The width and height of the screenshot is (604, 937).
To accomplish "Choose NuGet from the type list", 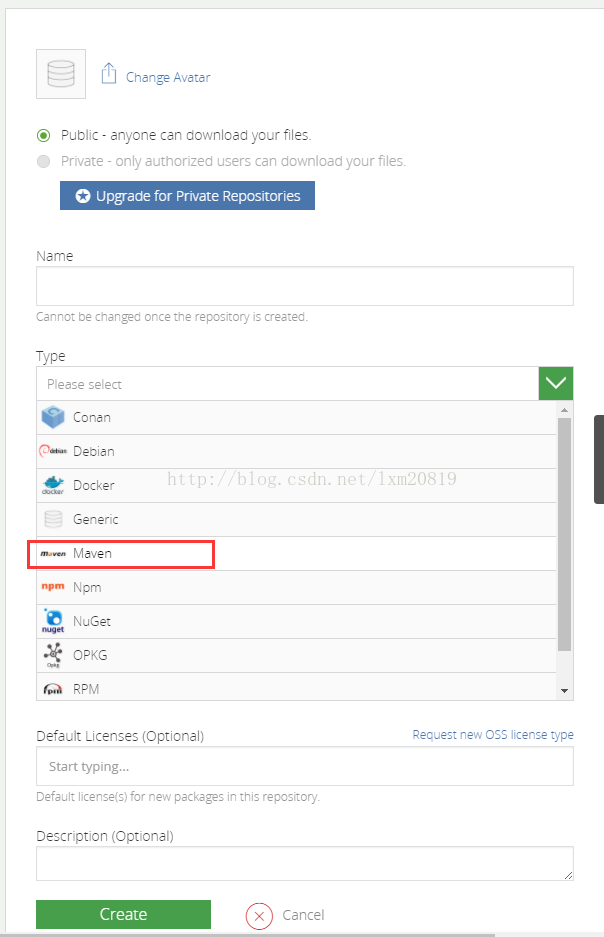I will coord(296,621).
